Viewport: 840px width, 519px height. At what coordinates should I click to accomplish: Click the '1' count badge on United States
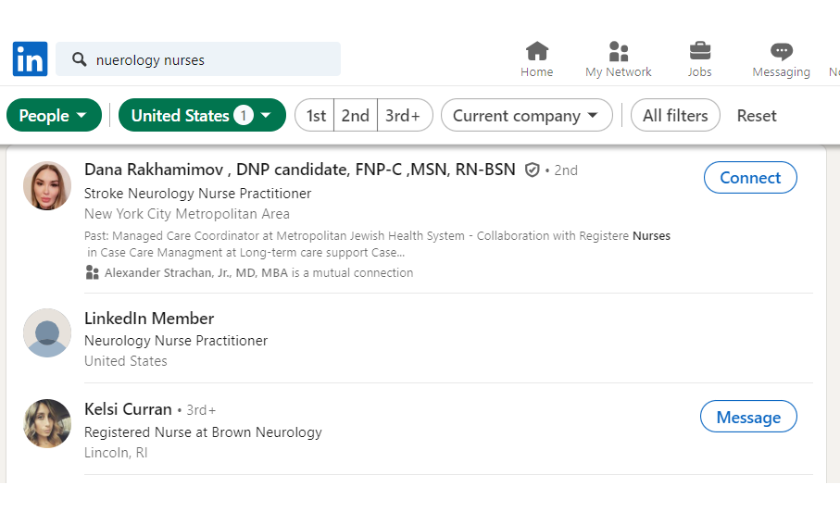point(243,115)
